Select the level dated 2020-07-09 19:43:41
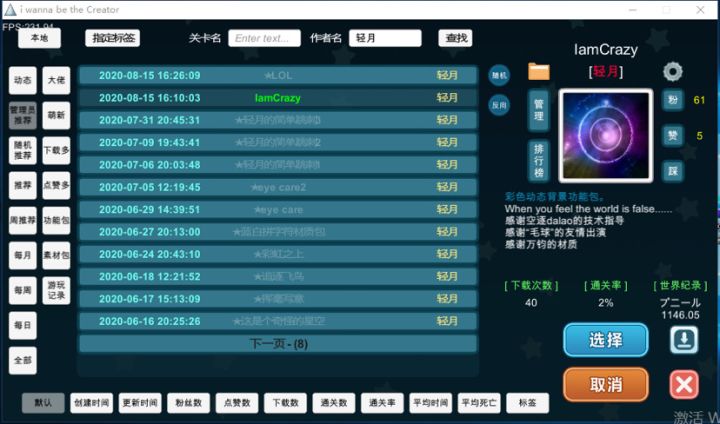Image resolution: width=720 pixels, height=424 pixels. pyautogui.click(x=278, y=142)
